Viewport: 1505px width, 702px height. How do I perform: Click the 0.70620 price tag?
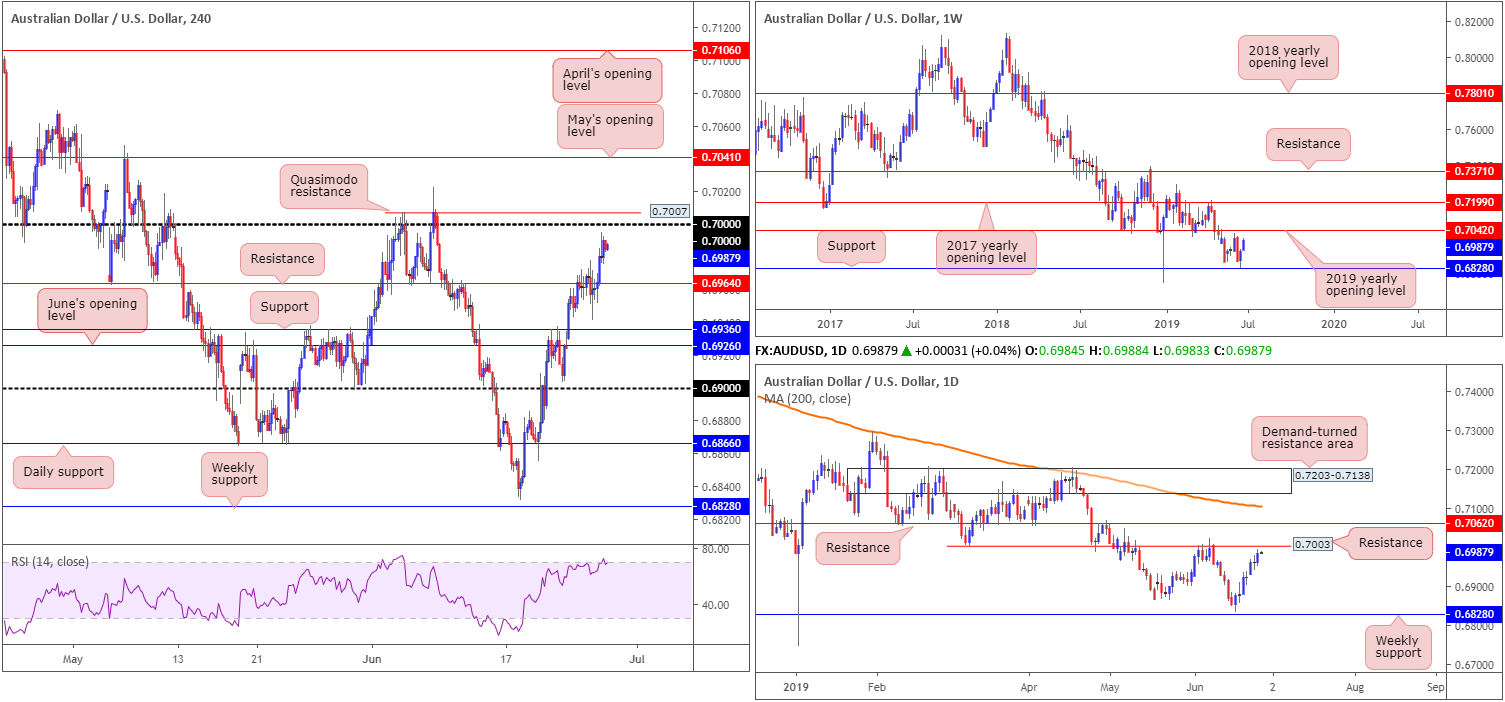point(1474,522)
